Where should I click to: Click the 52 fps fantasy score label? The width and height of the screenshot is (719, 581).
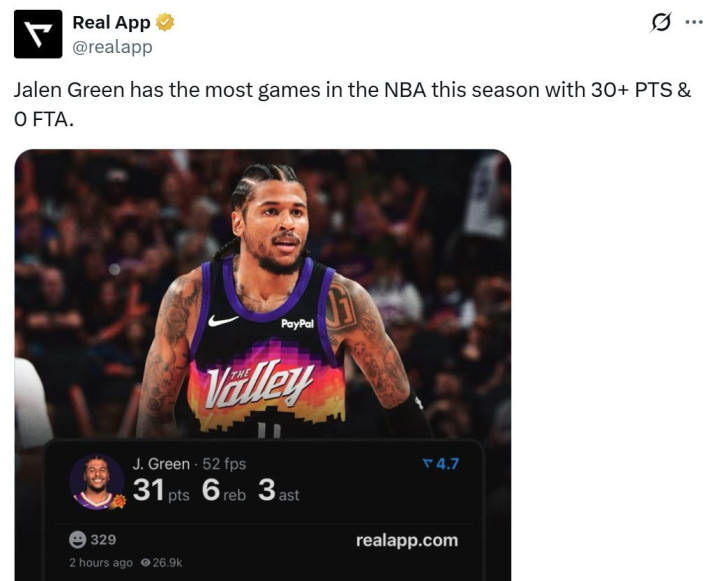point(224,464)
